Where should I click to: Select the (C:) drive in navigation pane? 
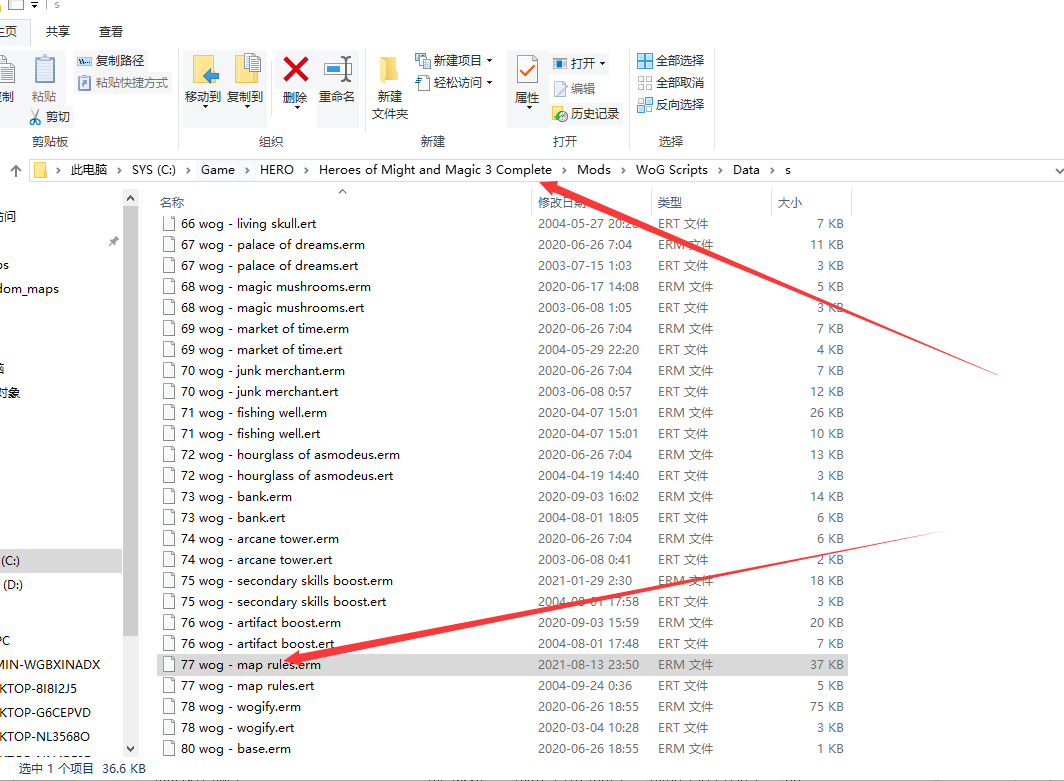tap(61, 561)
